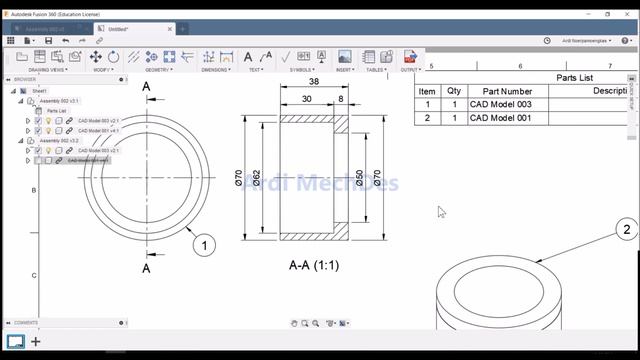Toggle checkbox for CAD Model 001 v4.1

click(38, 131)
